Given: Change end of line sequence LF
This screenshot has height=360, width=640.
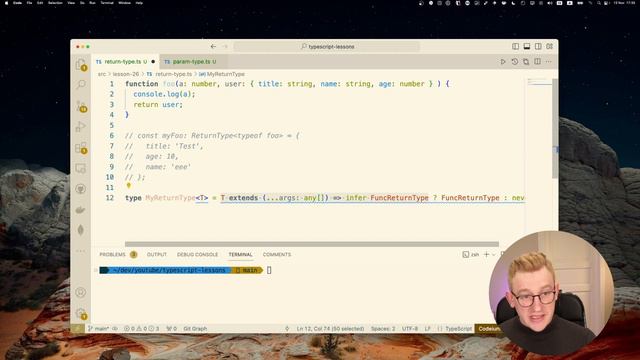Looking at the screenshot, I should [x=427, y=328].
